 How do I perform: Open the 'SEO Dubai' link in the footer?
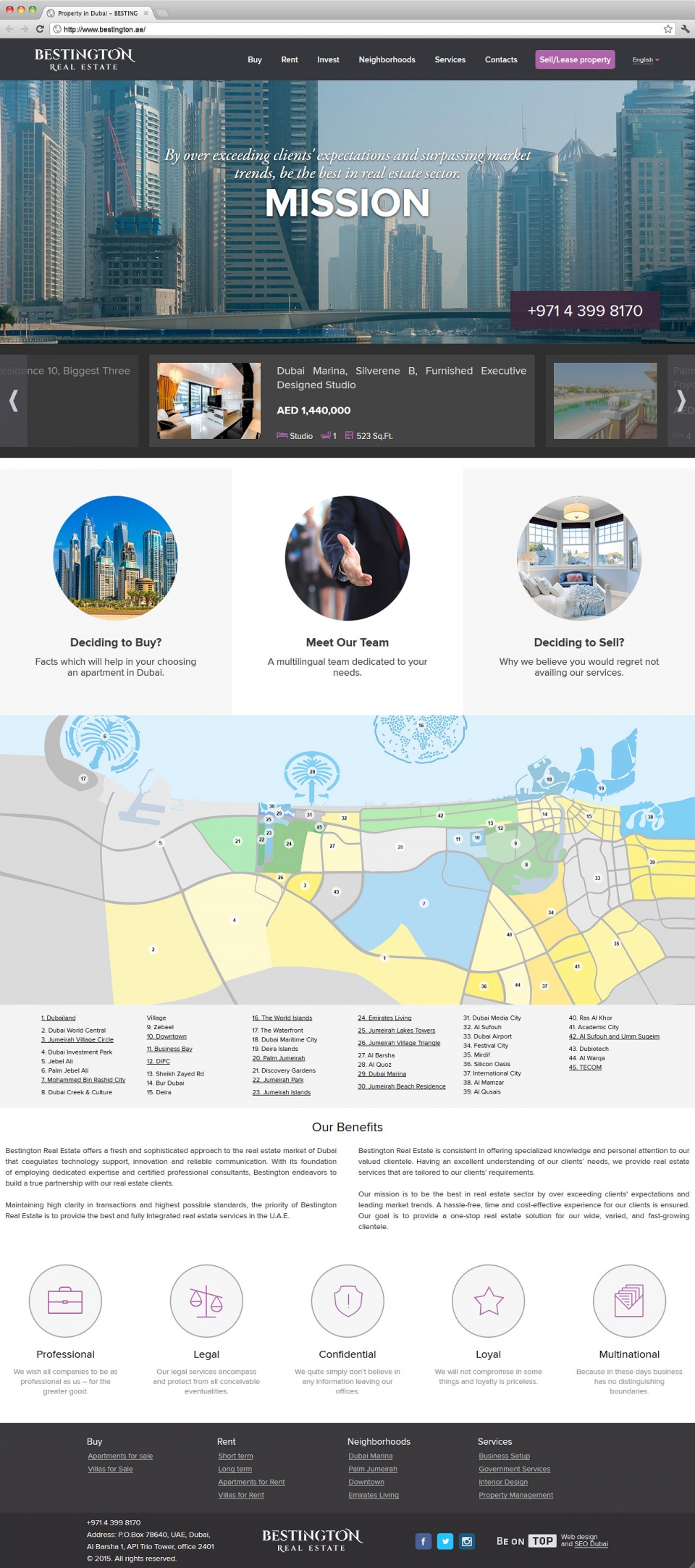[x=591, y=1544]
